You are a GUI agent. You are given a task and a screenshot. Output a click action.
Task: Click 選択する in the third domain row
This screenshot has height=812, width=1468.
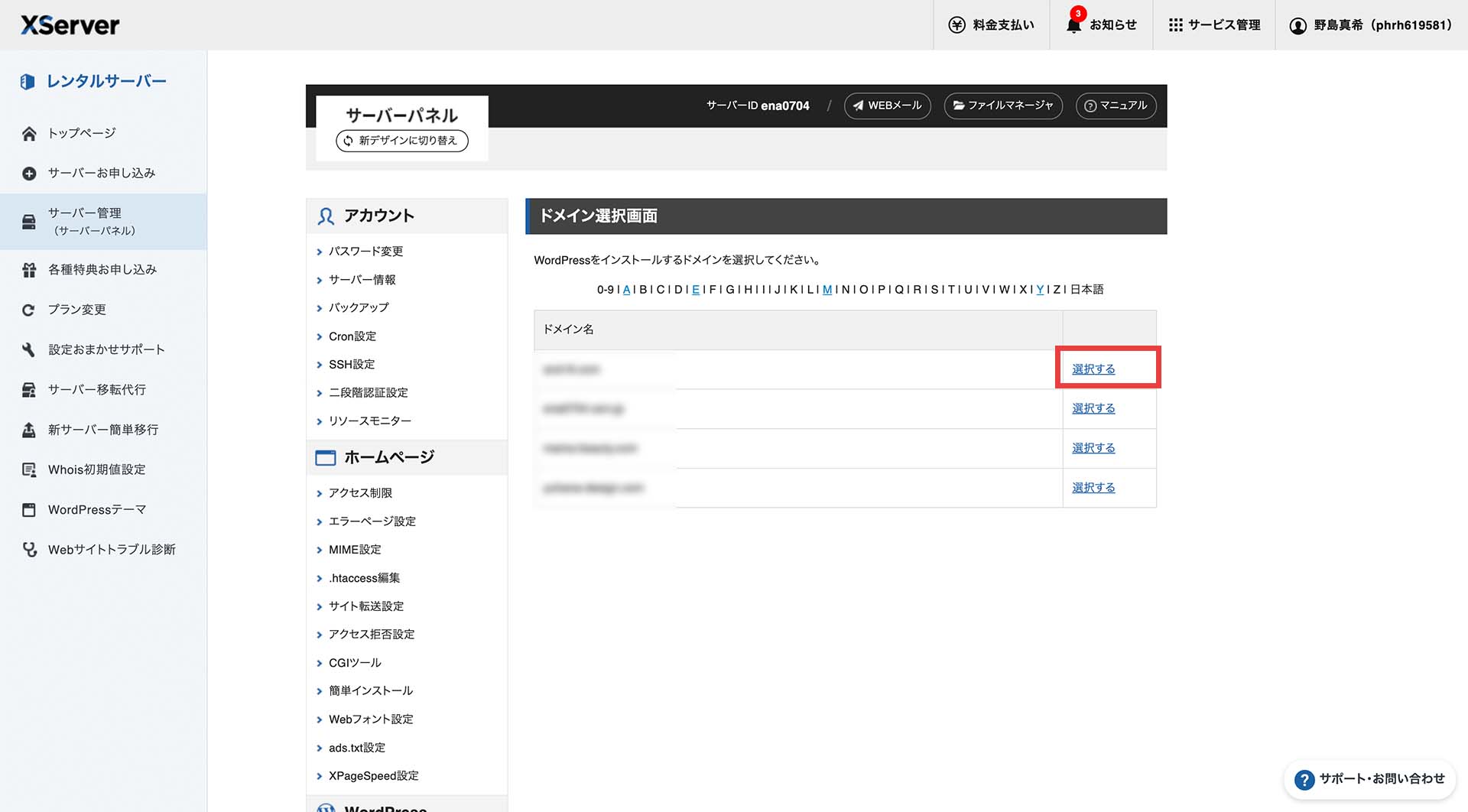[x=1093, y=449]
